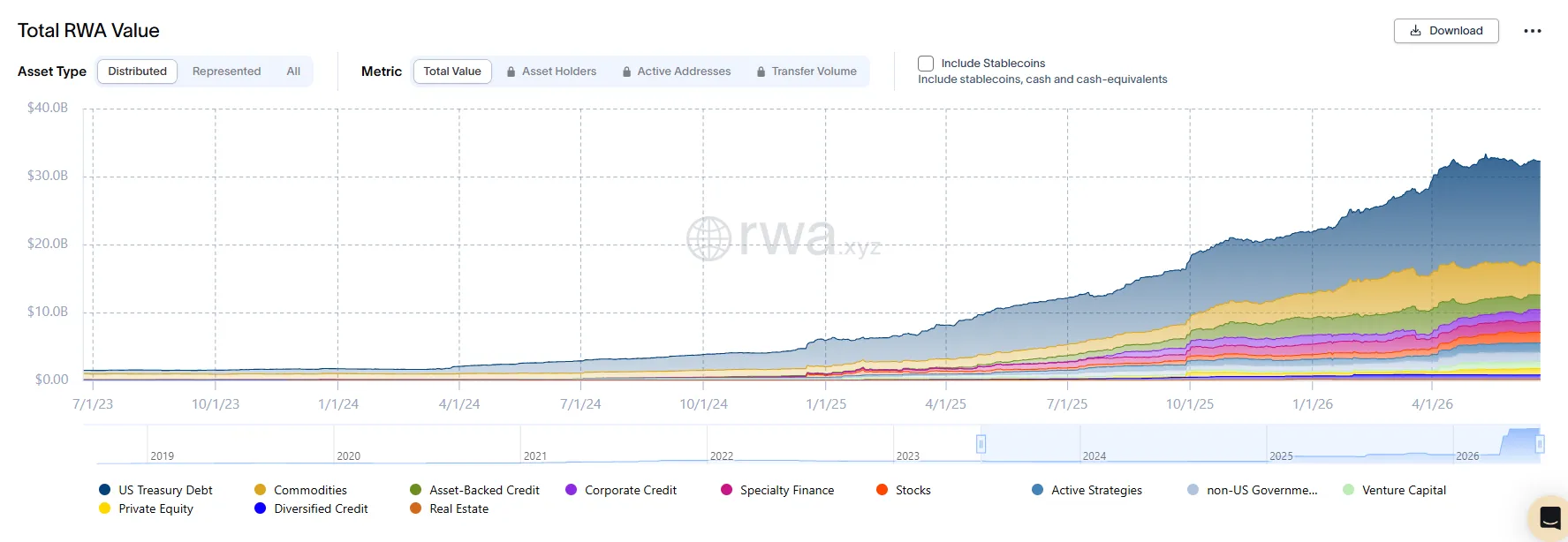The height and width of the screenshot is (542, 1568).
Task: Toggle Asset-Backed Credit legend swatch
Action: [415, 490]
